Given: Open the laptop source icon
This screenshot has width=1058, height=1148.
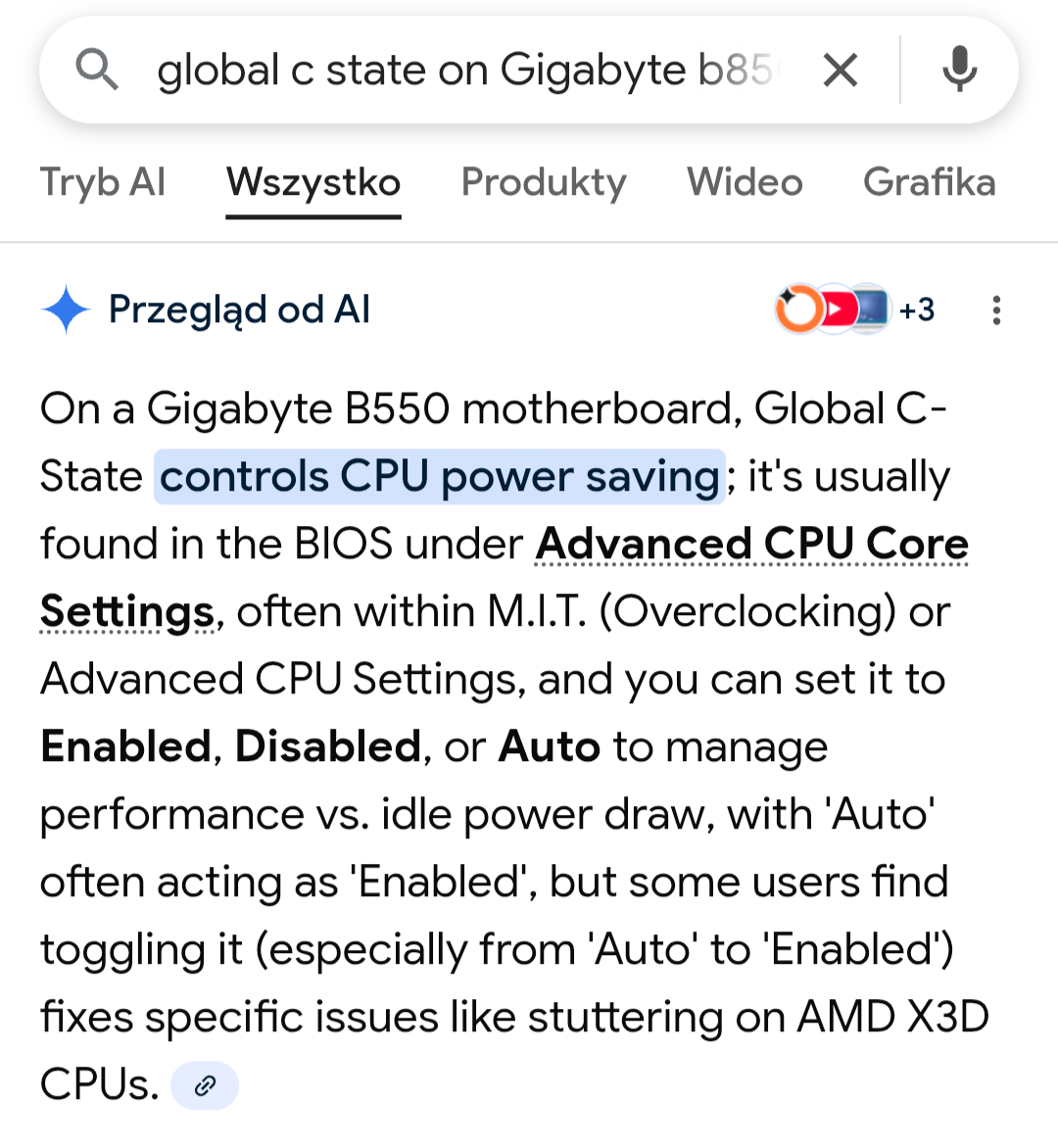Looking at the screenshot, I should tap(870, 310).
